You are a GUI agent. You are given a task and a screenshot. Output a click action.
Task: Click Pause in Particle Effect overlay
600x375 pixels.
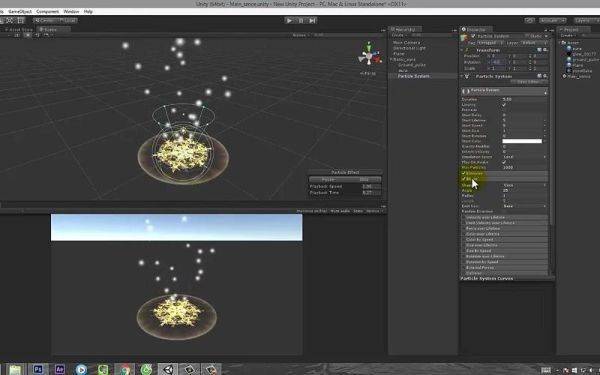(328, 179)
